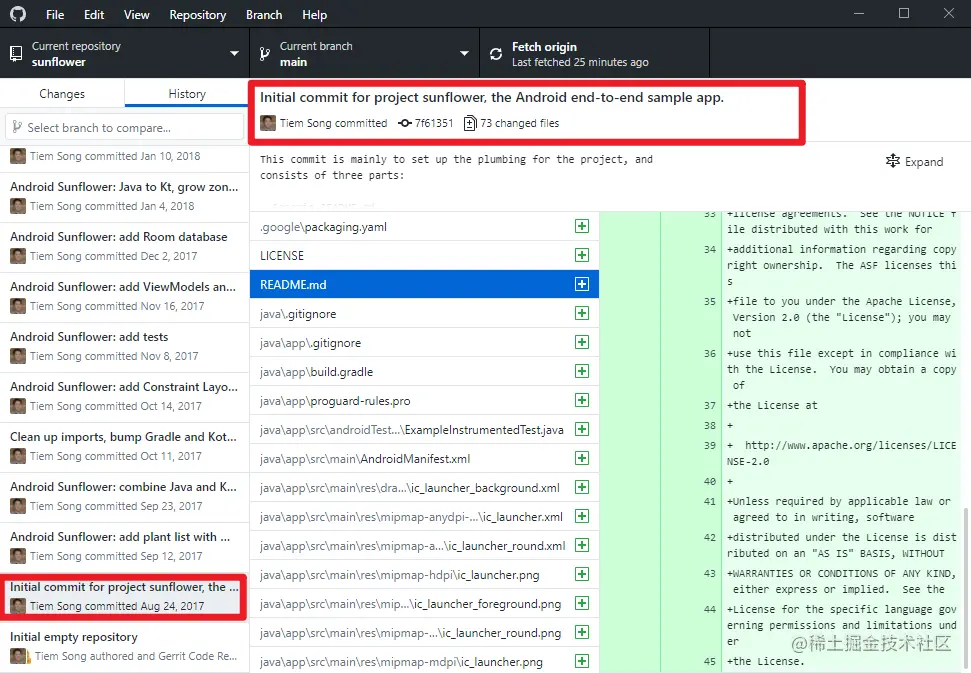Select commit Clean up imports, bump Gradle
This screenshot has width=971, height=673.
(124, 448)
